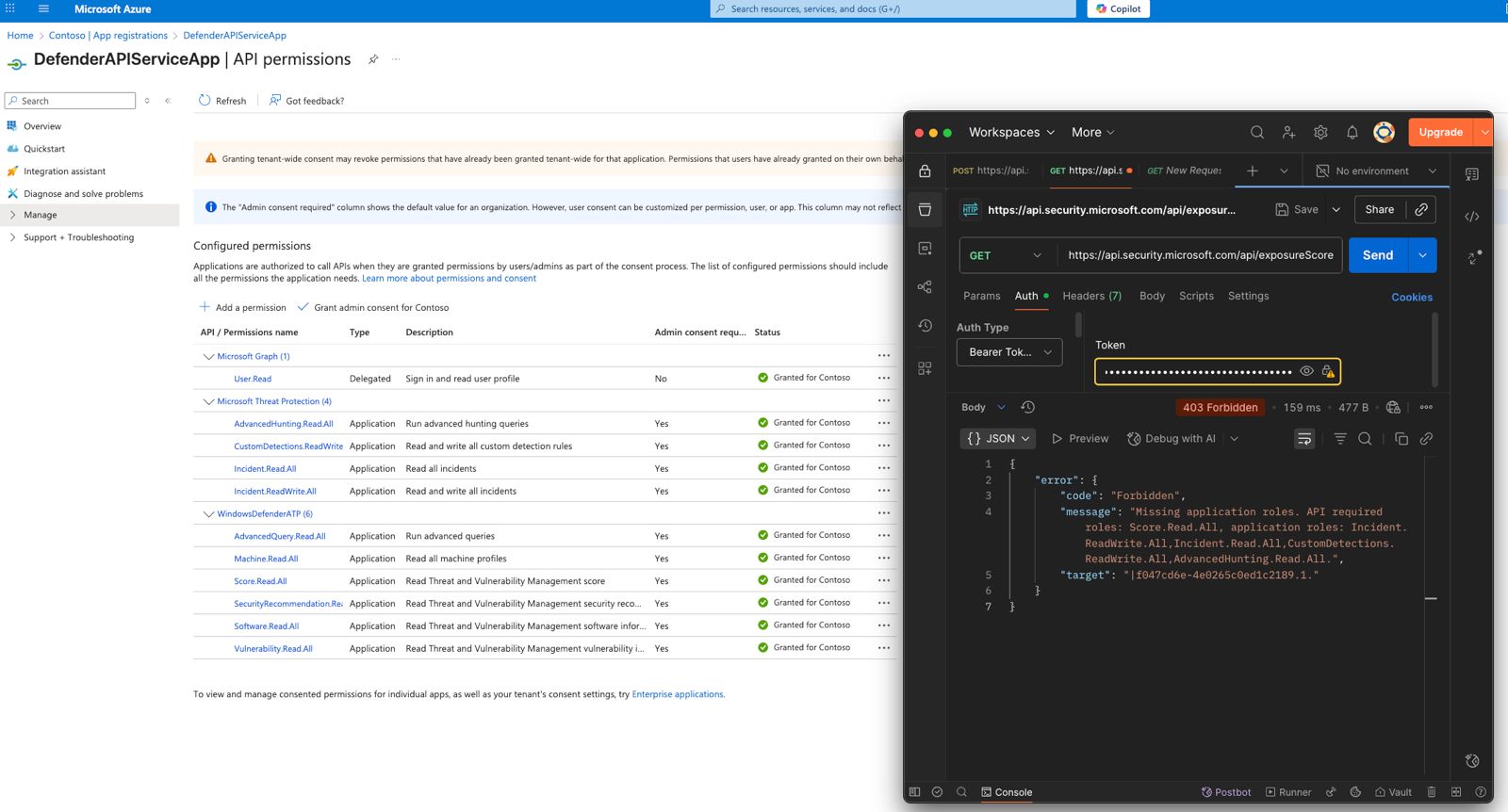Open the Postman trash icon in footer
The width and height of the screenshot is (1508, 812).
pyautogui.click(x=1431, y=792)
